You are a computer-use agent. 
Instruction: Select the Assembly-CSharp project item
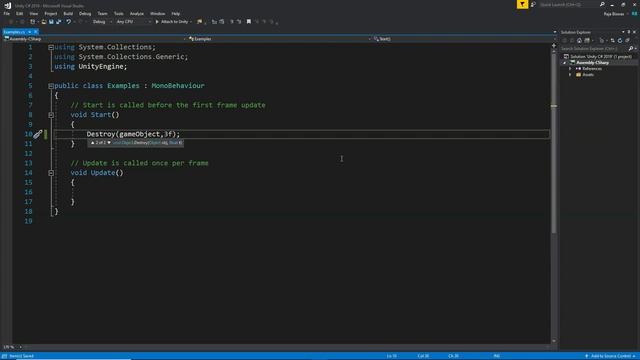click(x=592, y=62)
